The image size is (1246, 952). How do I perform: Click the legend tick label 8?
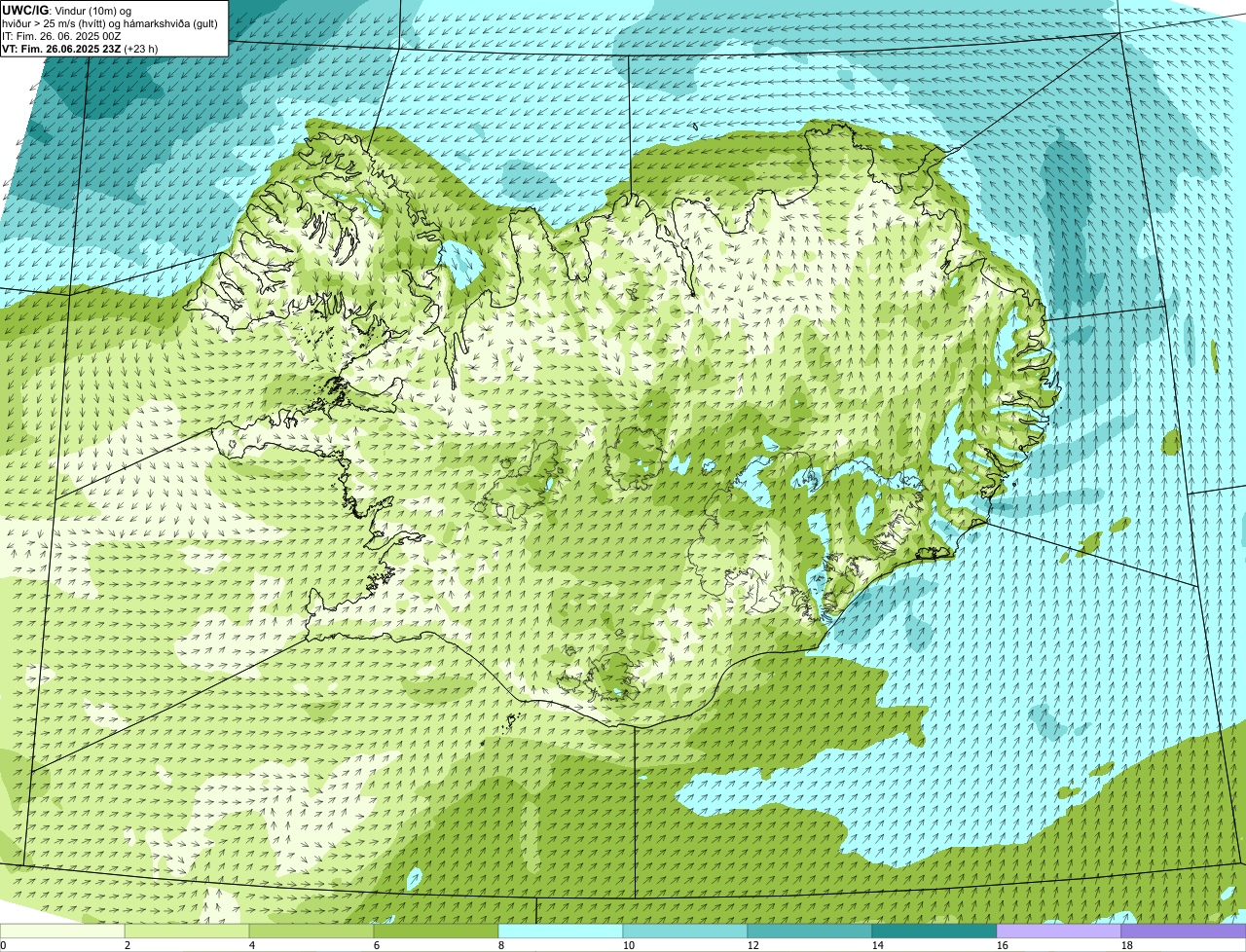[x=500, y=945]
